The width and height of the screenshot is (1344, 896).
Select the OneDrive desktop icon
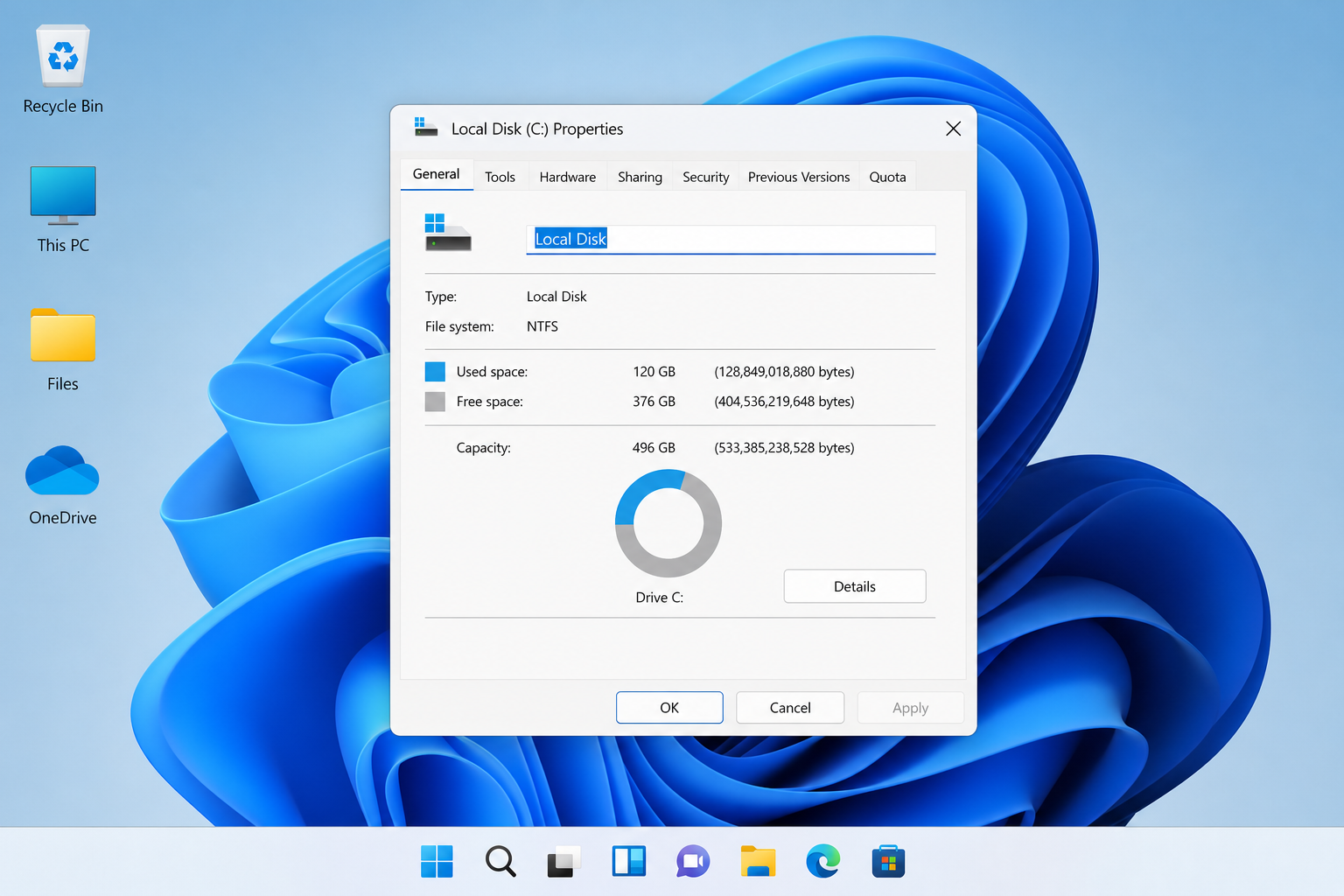point(63,486)
